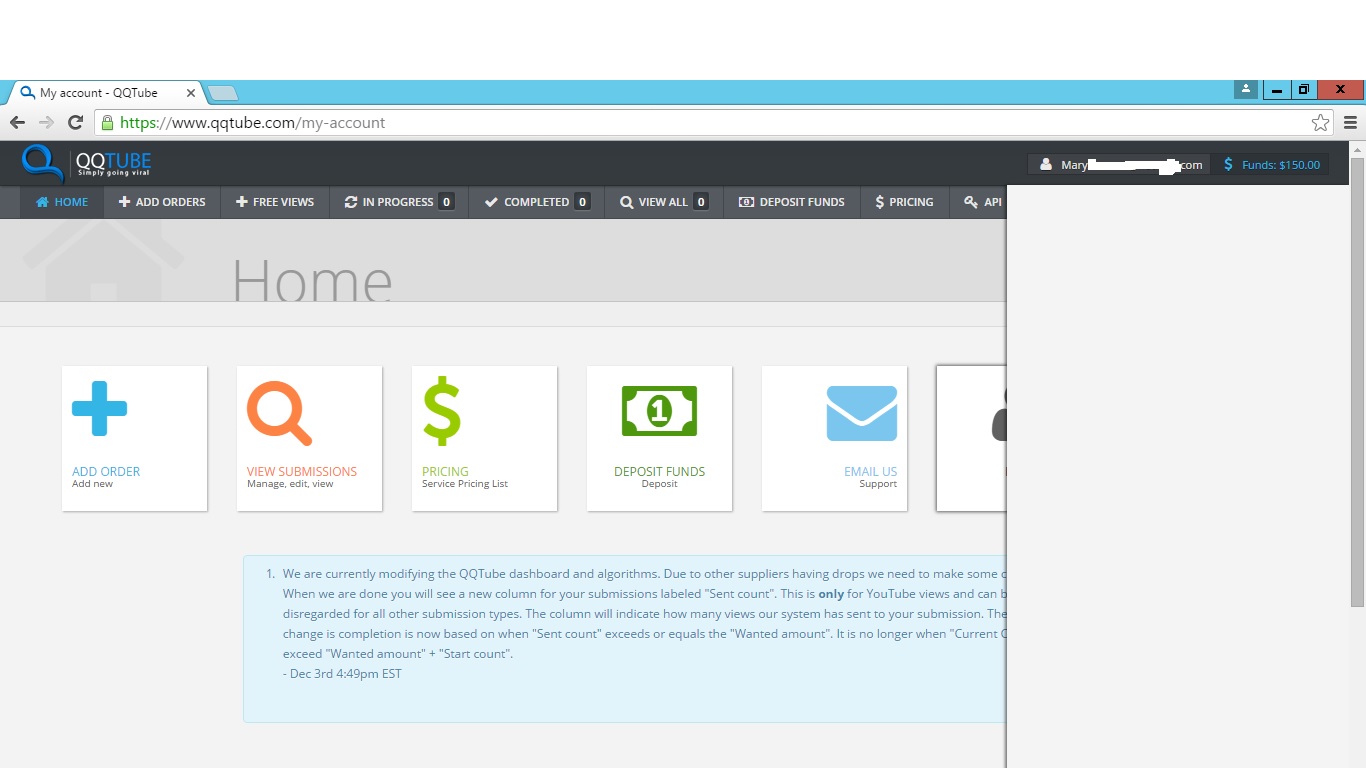1366x768 pixels.
Task: Open the Chrome menu hamburger icon
Action: pos(1350,123)
